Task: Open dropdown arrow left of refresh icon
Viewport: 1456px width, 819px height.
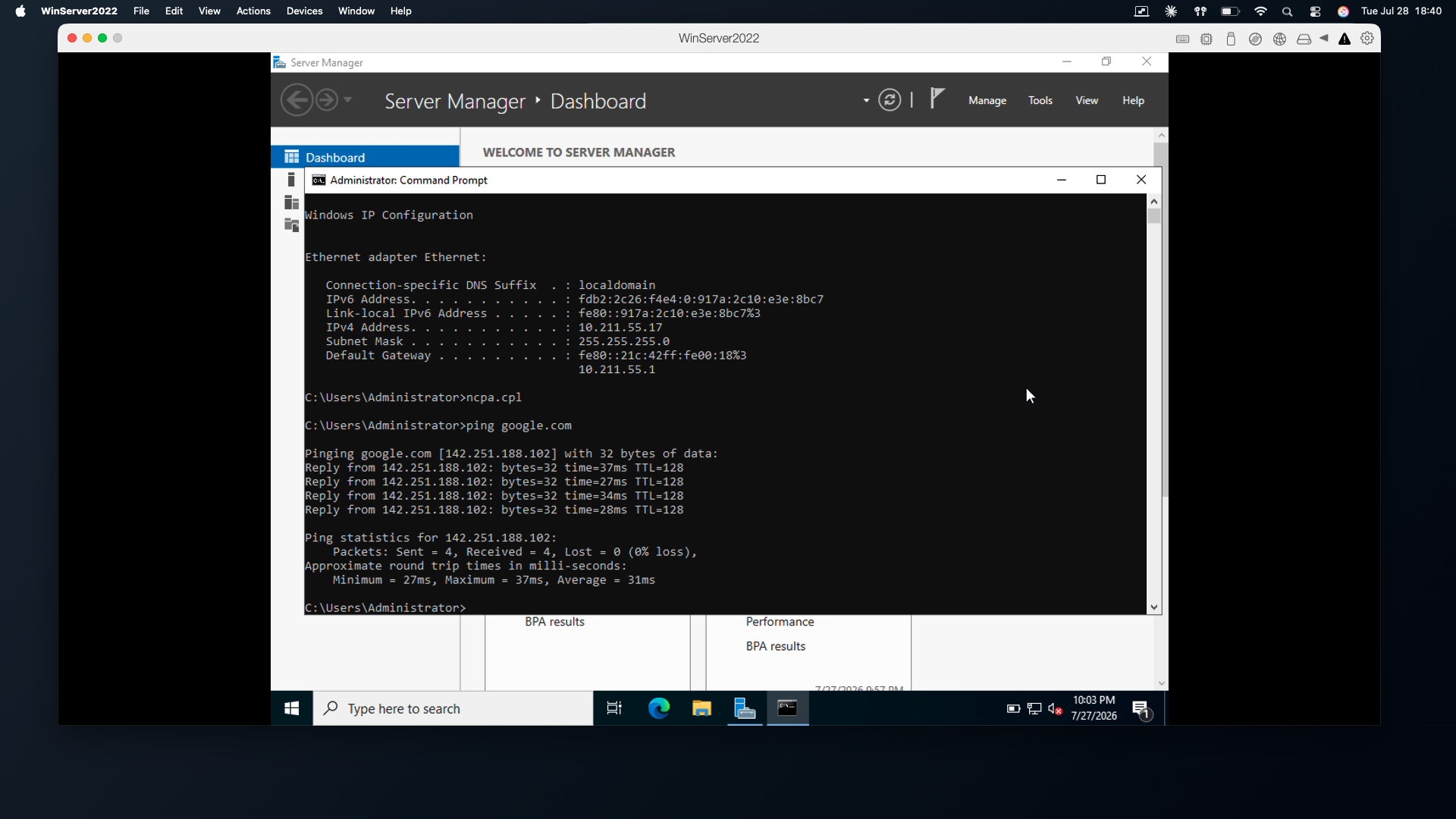Action: (866, 101)
